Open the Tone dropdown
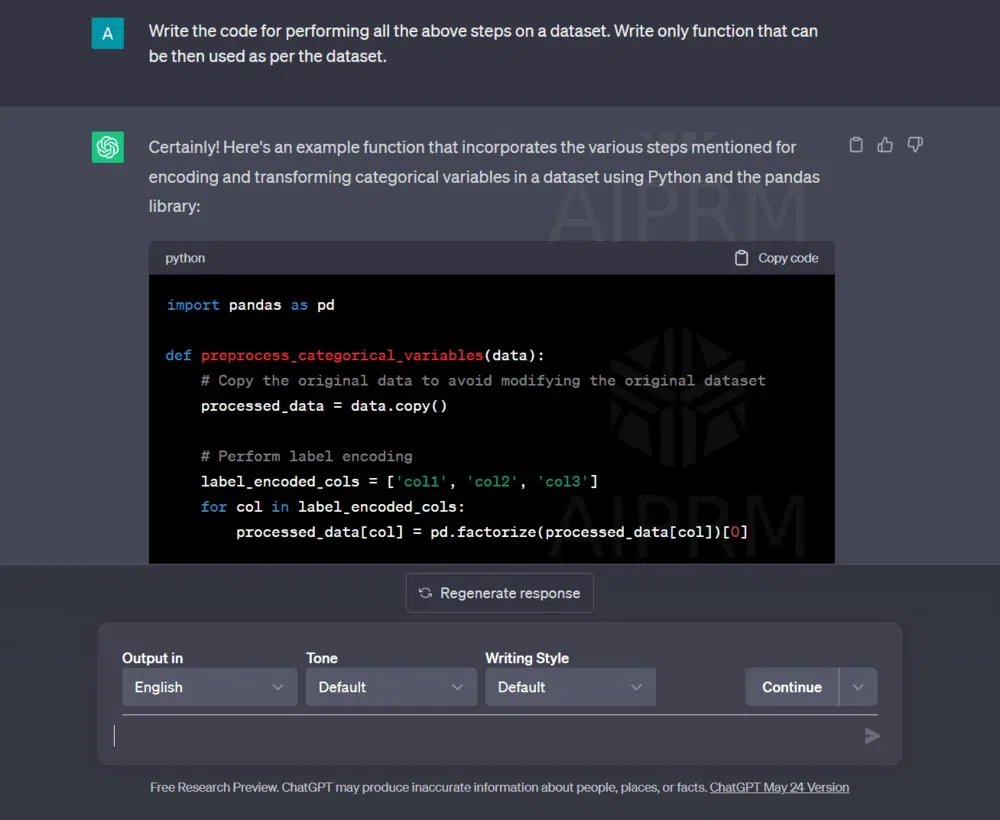Image resolution: width=1000 pixels, height=820 pixels. (x=390, y=687)
